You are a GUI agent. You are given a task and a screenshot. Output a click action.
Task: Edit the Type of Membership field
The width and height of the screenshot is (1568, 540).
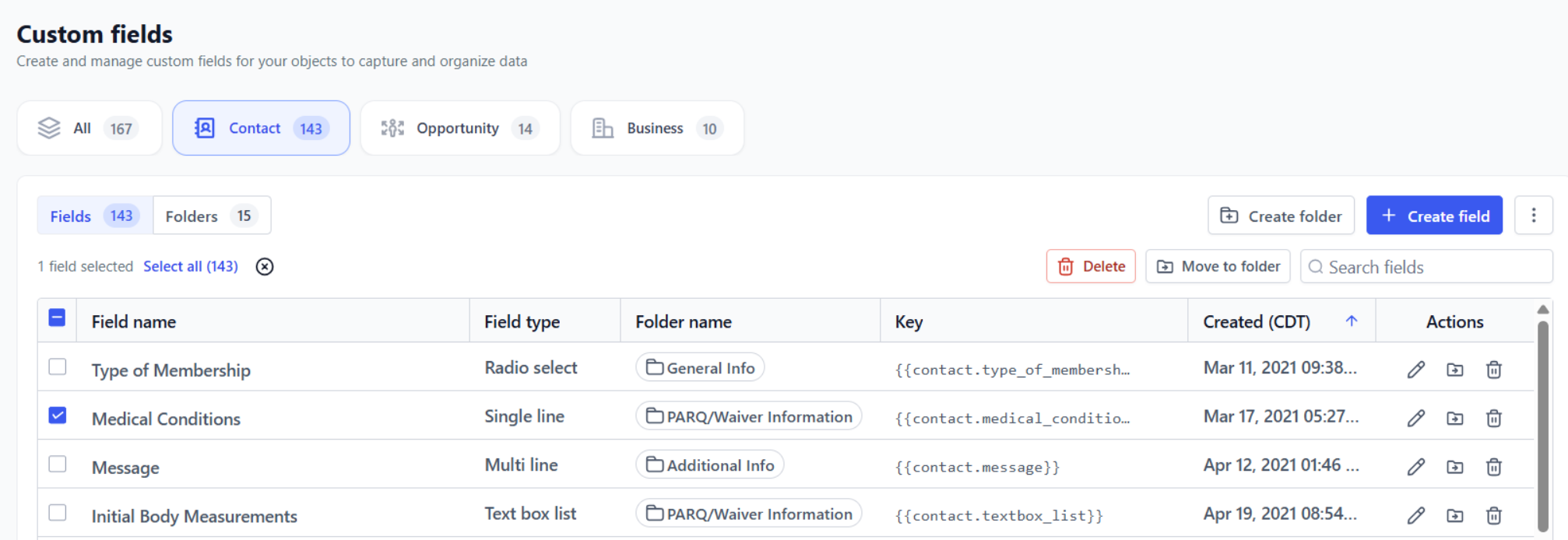point(1416,370)
